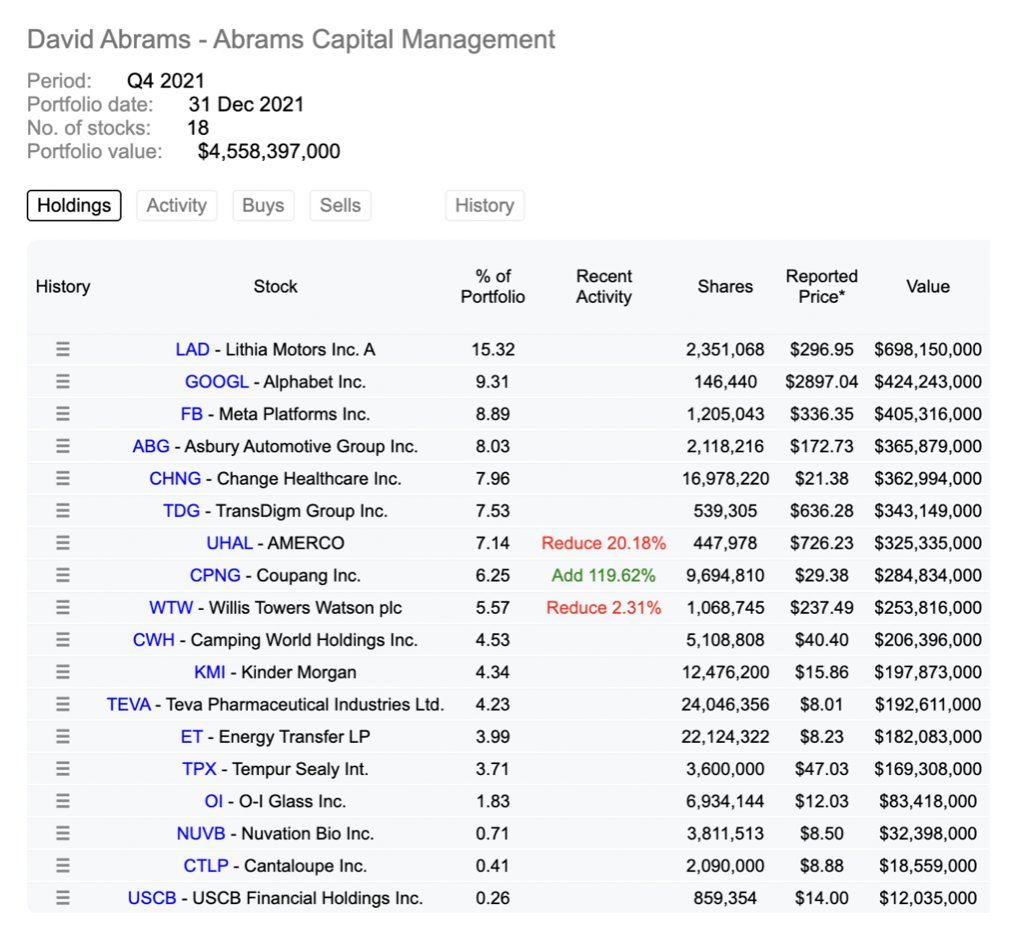Open history icon in TDG row

pos(62,511)
